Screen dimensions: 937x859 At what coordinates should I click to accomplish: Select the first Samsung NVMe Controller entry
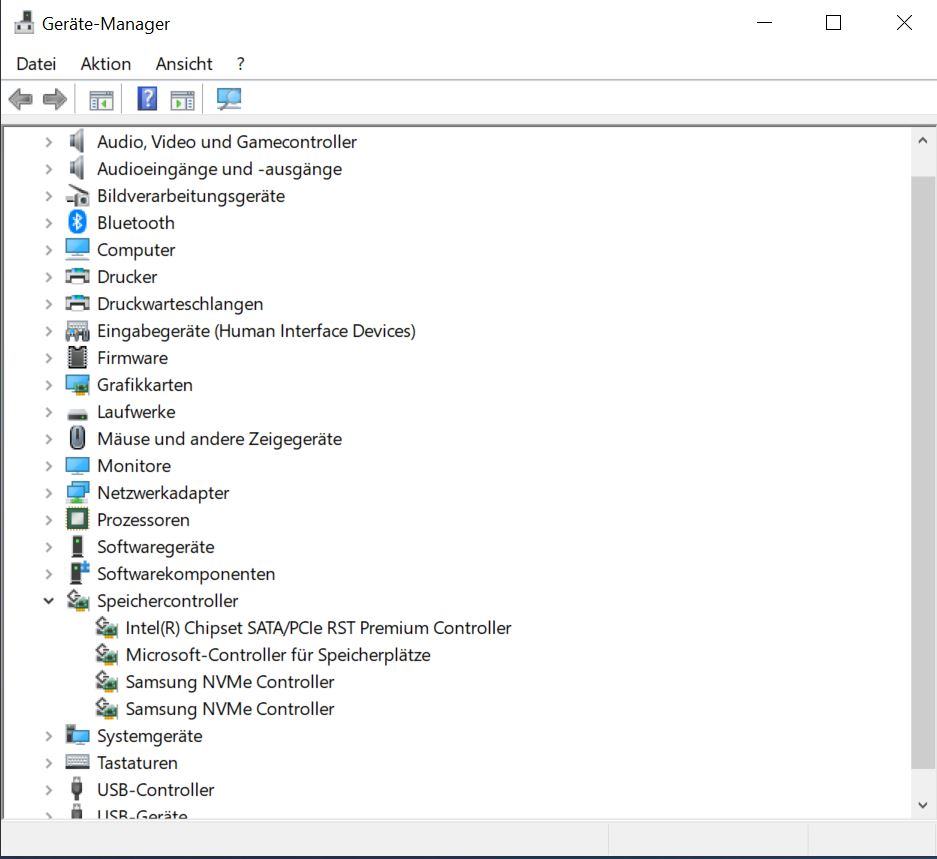click(x=229, y=681)
